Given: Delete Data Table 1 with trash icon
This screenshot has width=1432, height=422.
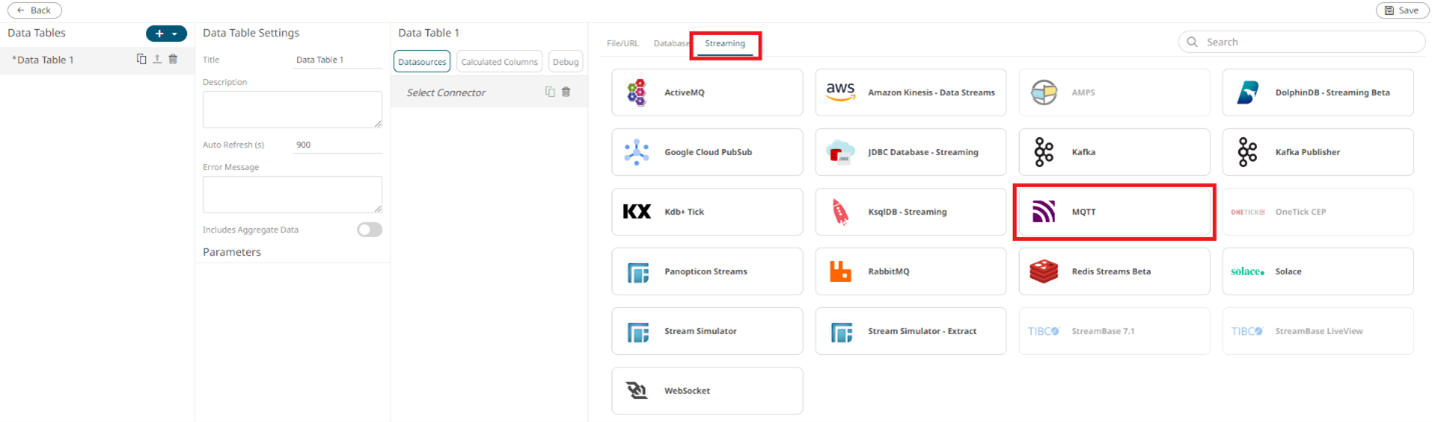Looking at the screenshot, I should (x=173, y=59).
